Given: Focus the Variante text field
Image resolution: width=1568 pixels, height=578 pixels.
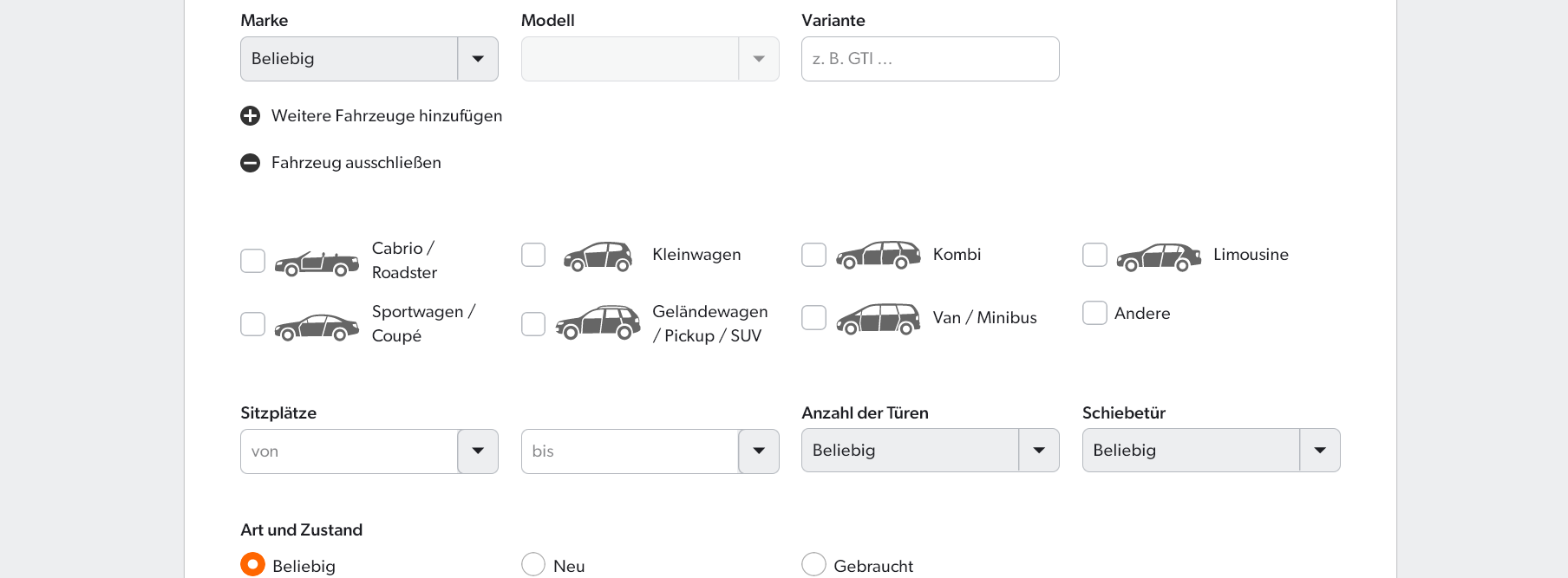Looking at the screenshot, I should coord(930,59).
